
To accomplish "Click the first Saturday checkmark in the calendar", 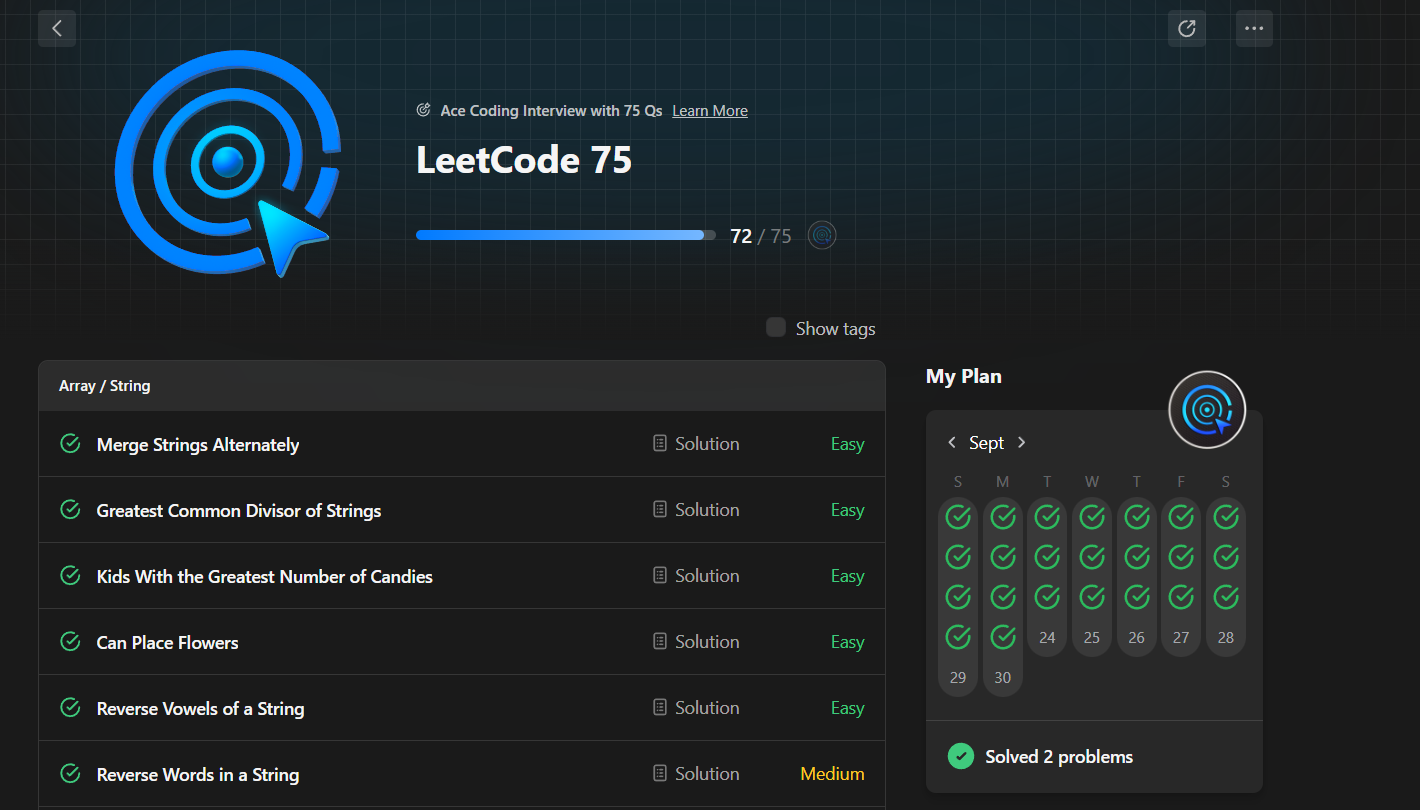I will (x=1226, y=517).
